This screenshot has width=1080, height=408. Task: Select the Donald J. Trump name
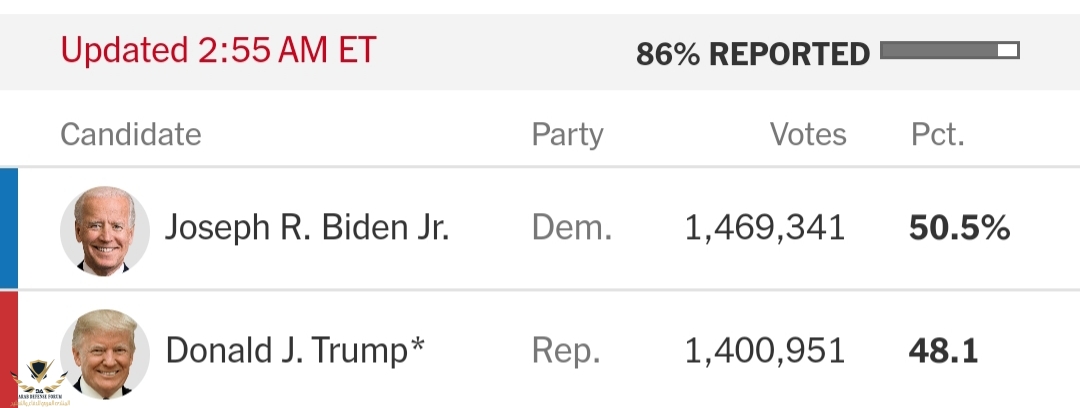[x=295, y=350]
